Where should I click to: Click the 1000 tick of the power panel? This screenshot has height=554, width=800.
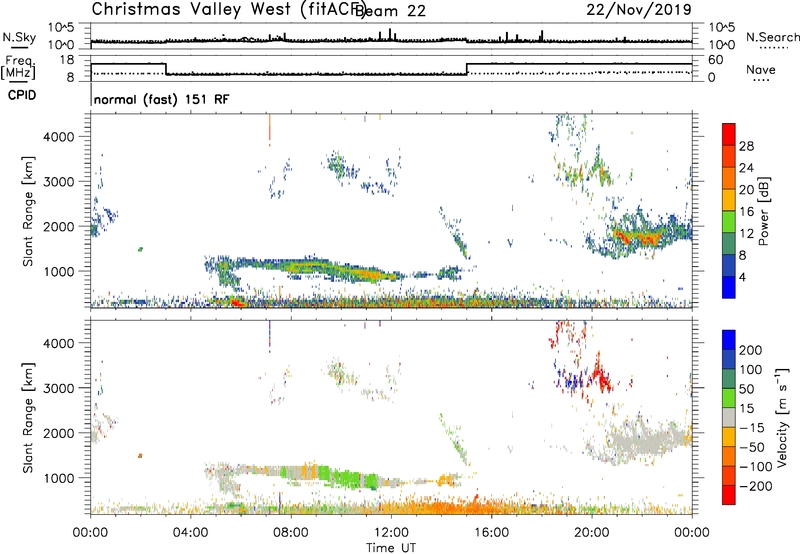coord(58,271)
